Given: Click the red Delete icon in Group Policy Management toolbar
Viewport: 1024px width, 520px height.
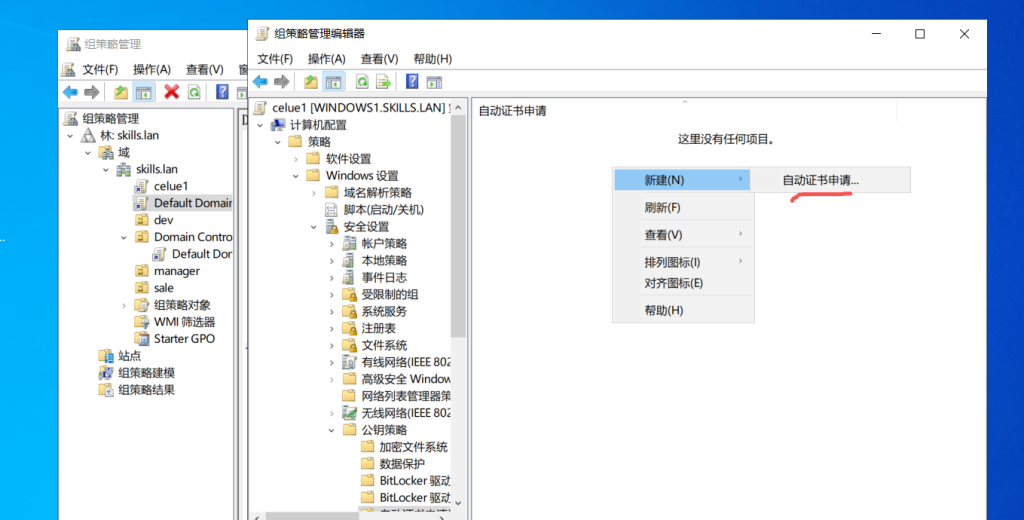Looking at the screenshot, I should (171, 92).
